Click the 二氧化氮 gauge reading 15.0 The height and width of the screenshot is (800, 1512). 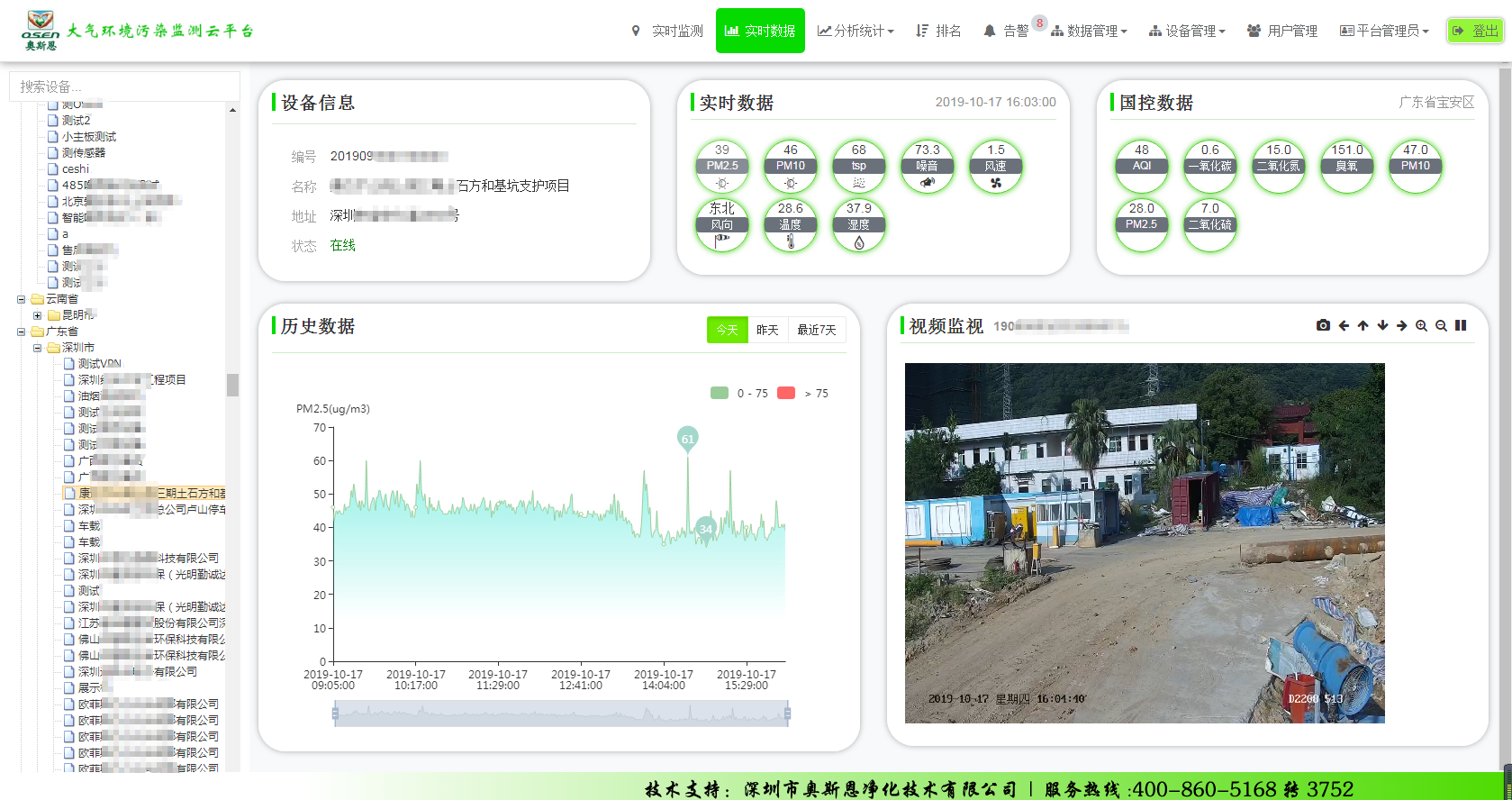point(1279,166)
